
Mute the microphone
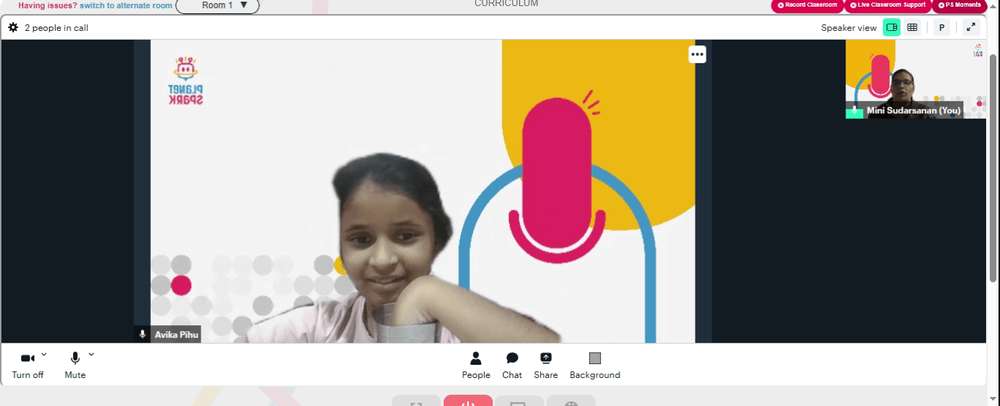click(75, 365)
